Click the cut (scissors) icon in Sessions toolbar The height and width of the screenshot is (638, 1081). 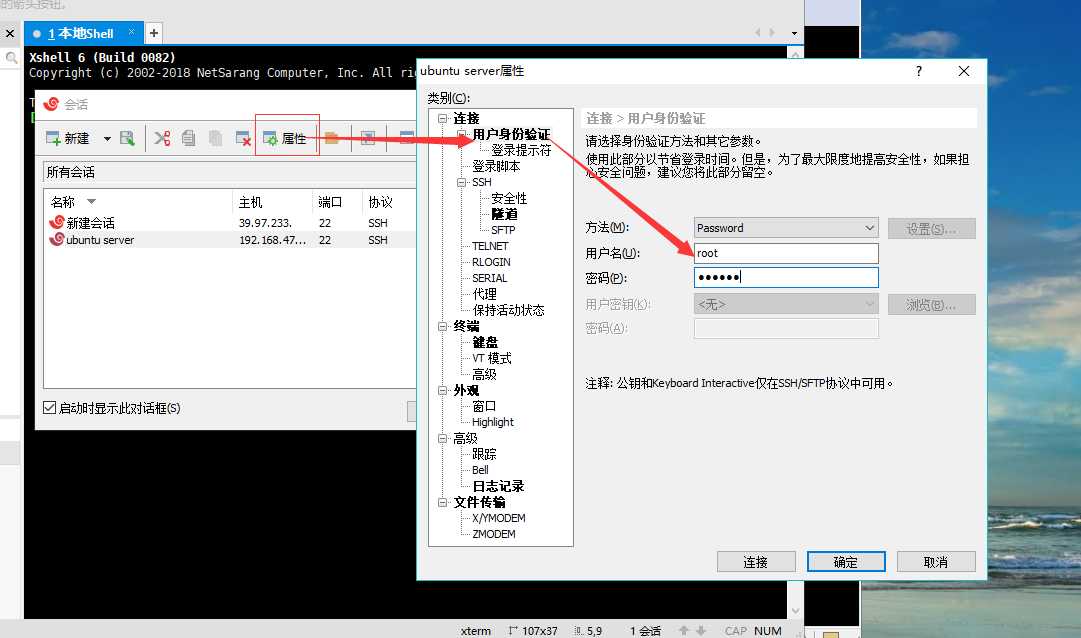tap(162, 139)
